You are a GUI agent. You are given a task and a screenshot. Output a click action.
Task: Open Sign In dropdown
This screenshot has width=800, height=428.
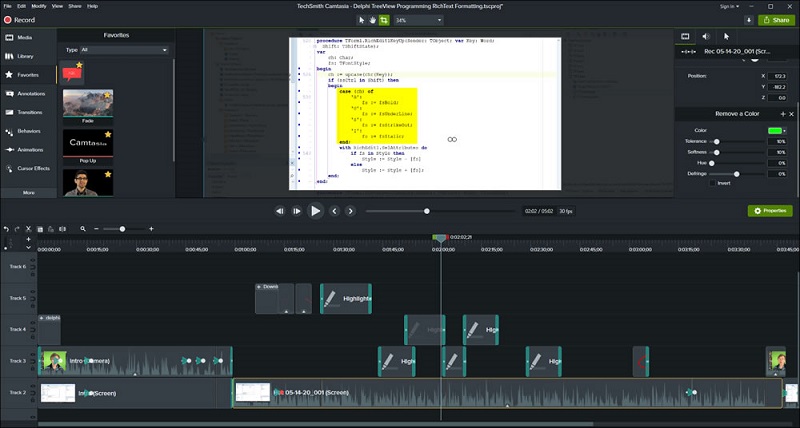[x=729, y=6]
